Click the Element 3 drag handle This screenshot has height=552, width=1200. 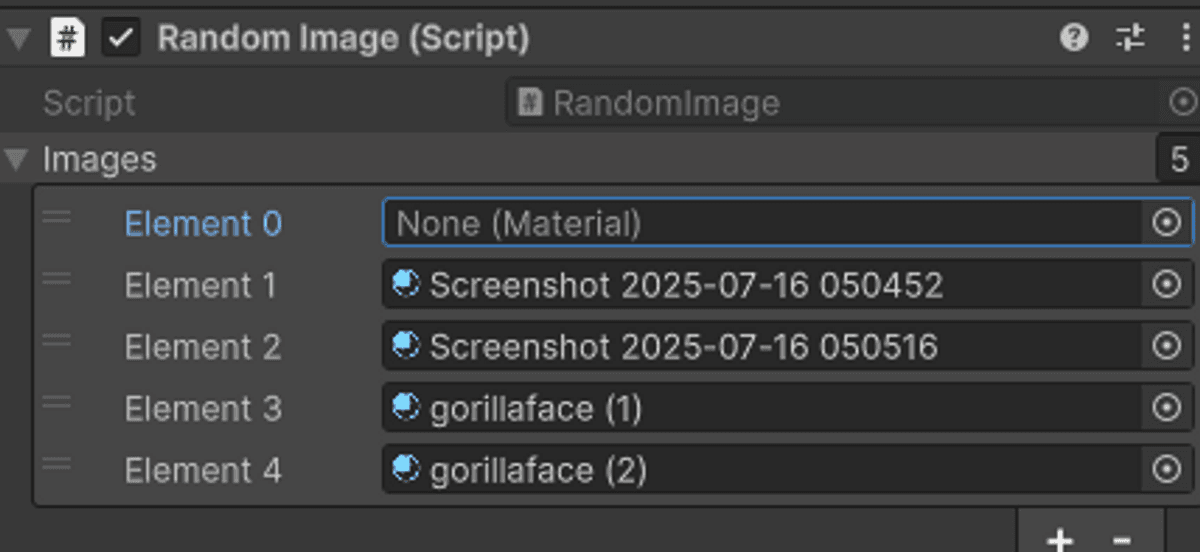(x=57, y=404)
